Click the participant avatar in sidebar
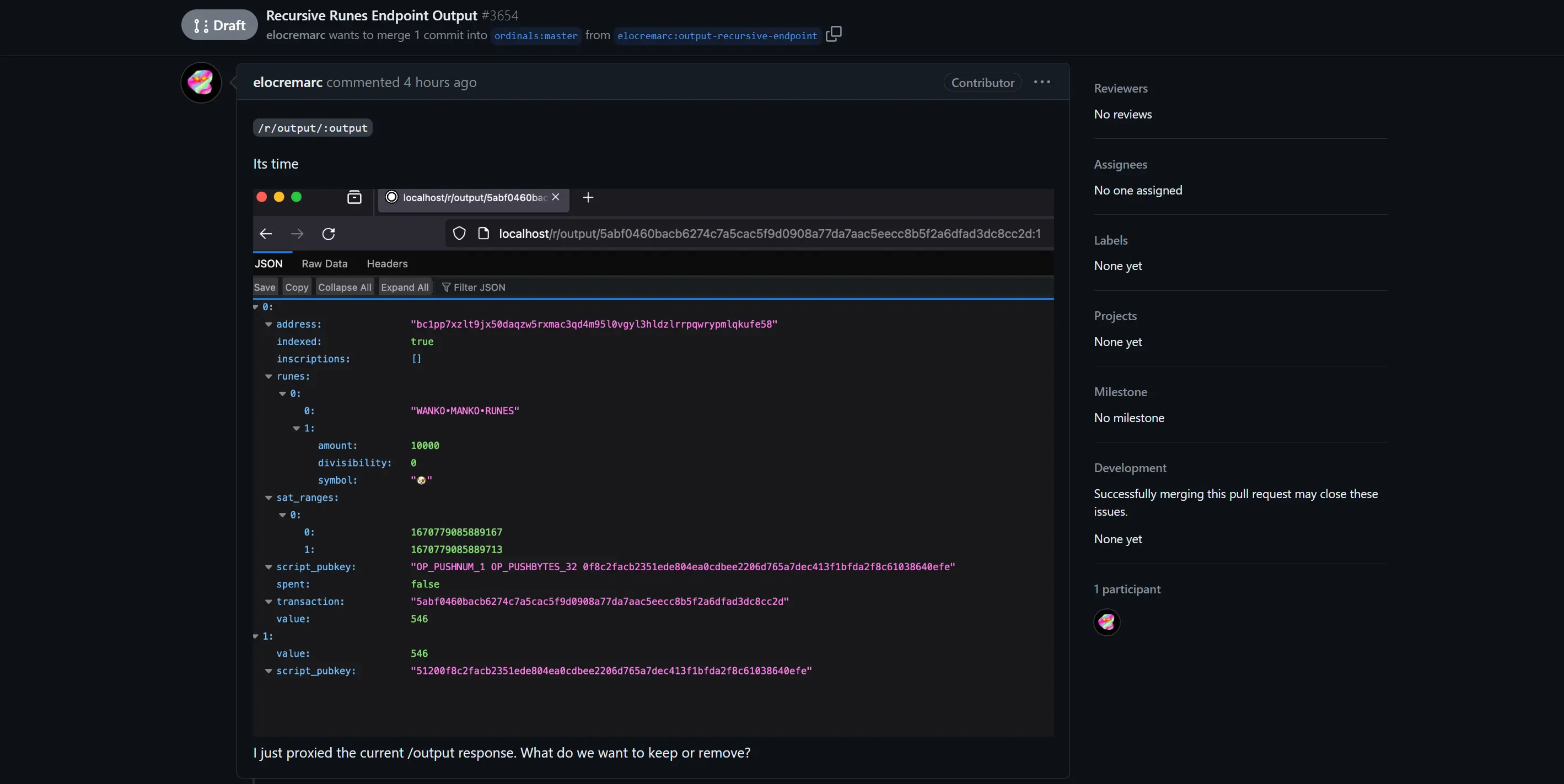 click(x=1107, y=621)
